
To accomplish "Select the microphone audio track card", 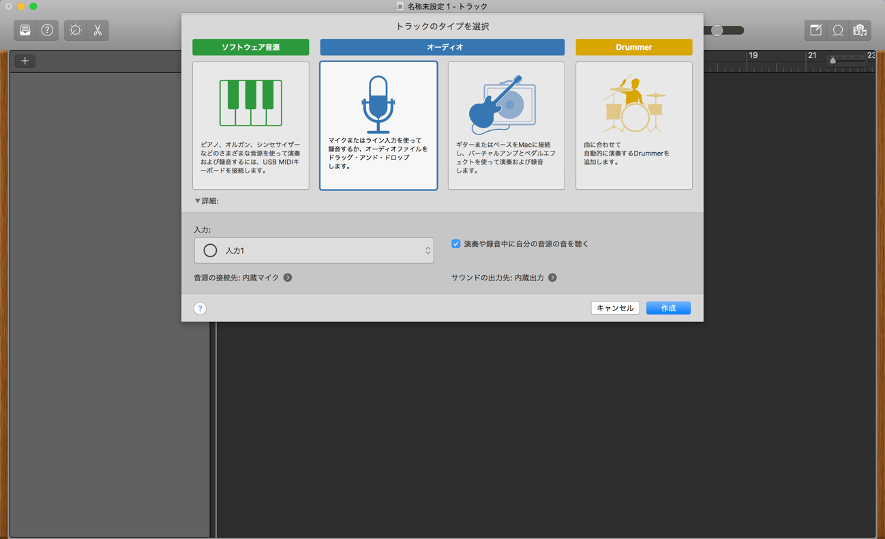I will [378, 125].
